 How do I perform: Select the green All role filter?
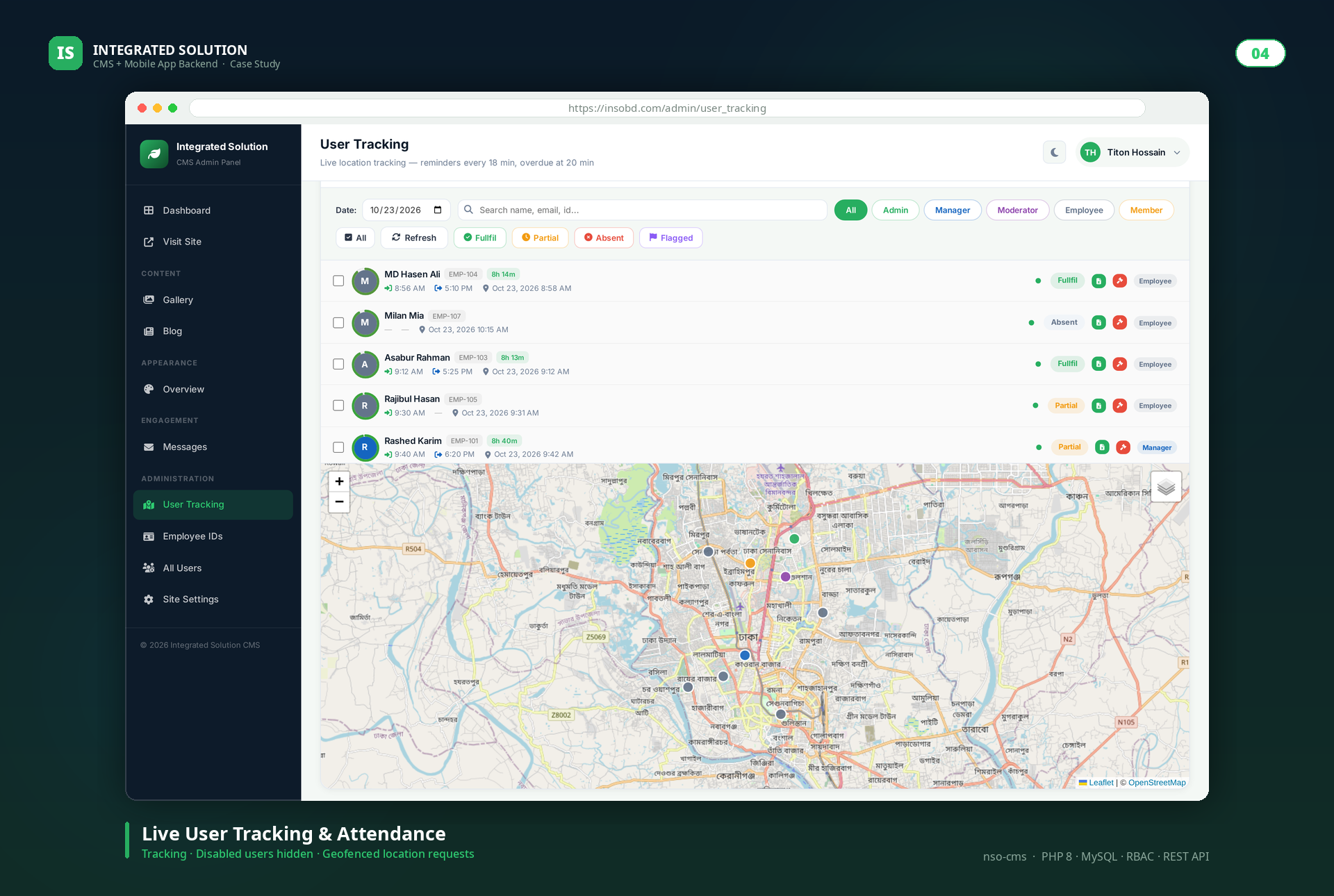[x=850, y=210]
